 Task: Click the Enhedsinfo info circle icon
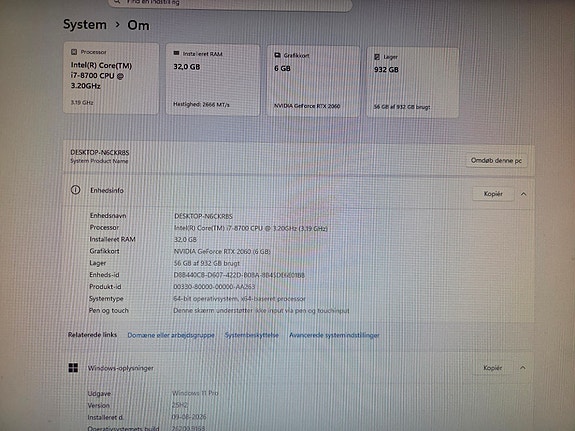[76, 190]
